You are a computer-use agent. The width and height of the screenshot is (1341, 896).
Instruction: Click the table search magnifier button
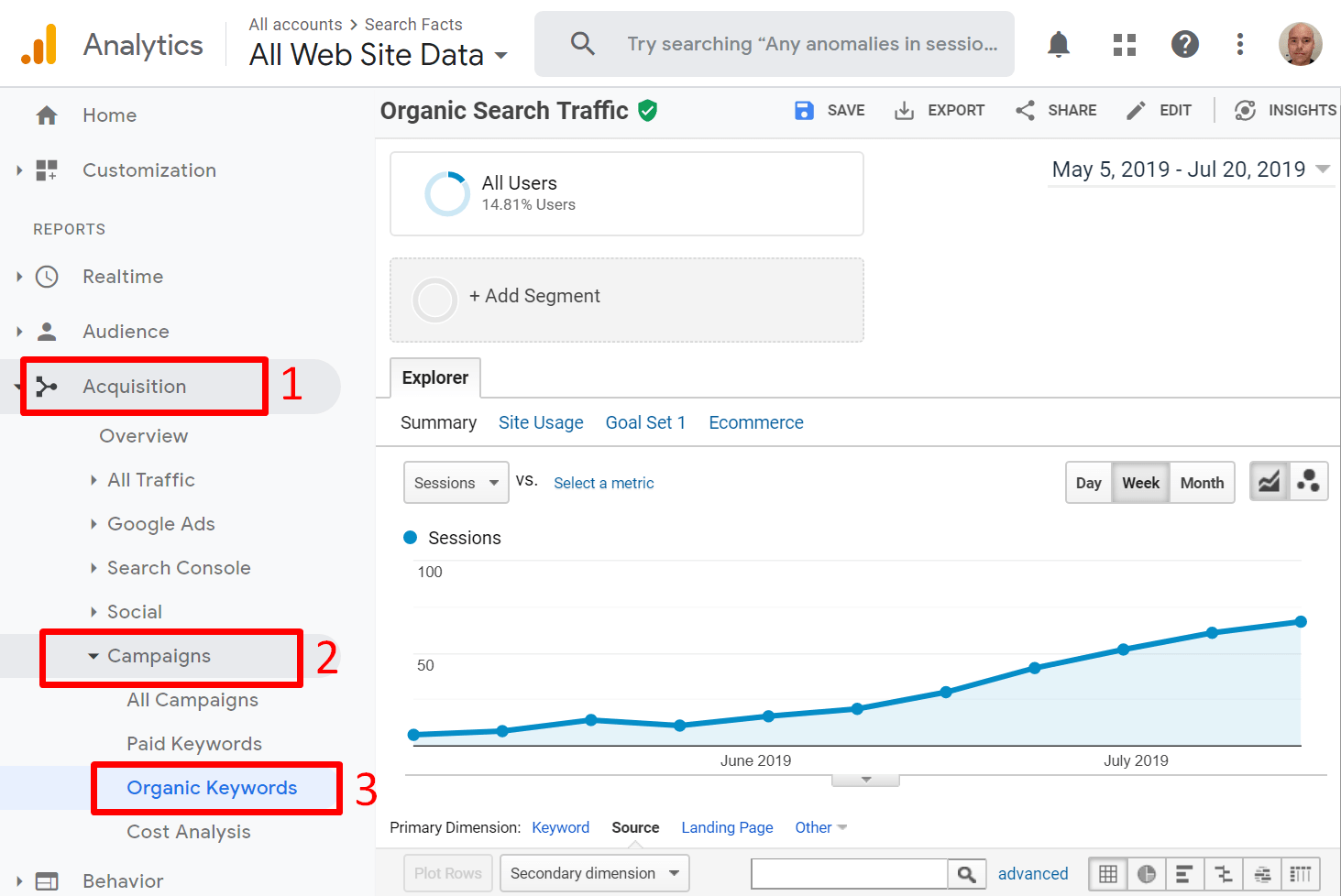pos(967,874)
